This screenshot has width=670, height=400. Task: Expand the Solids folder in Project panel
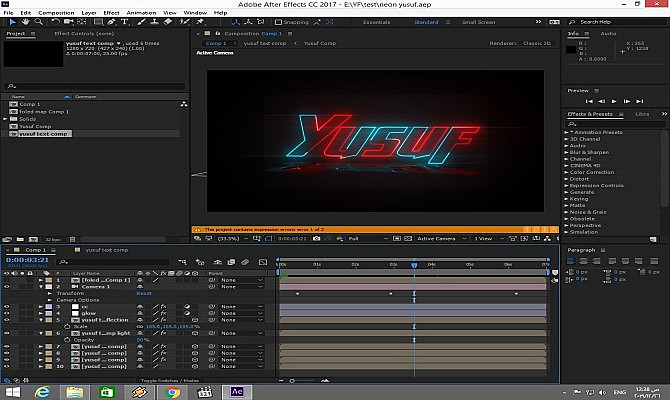(5, 119)
